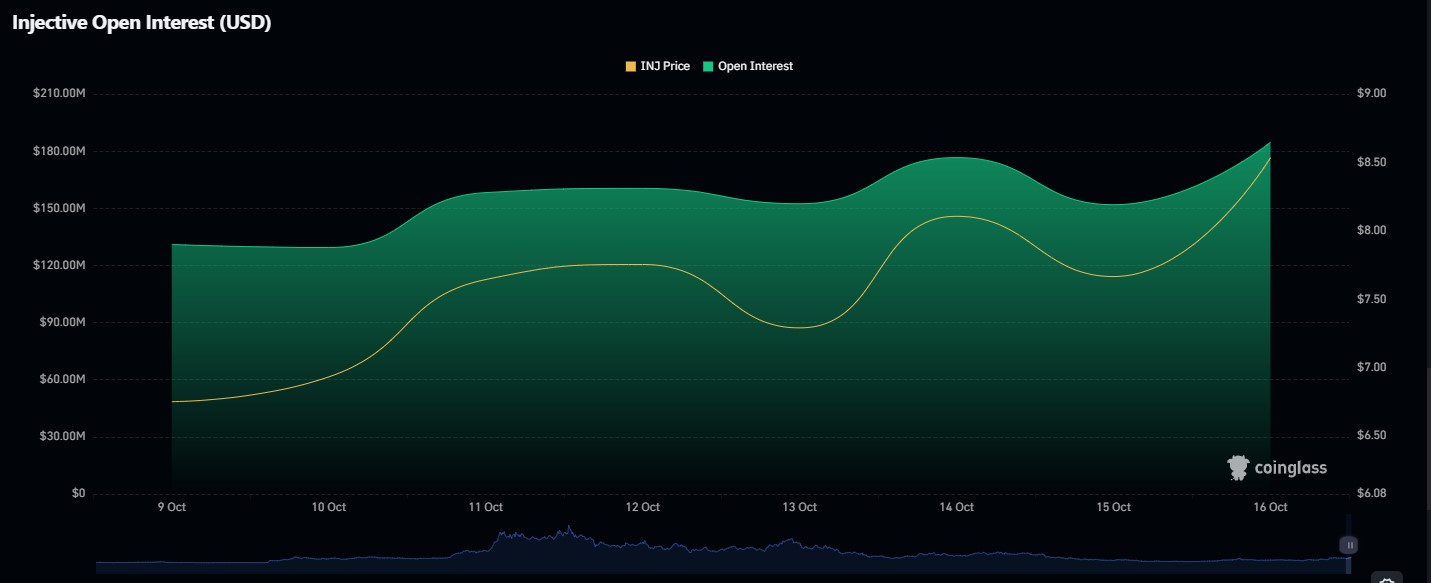1431x583 pixels.
Task: Click the 14 Oct date label
Action: pos(957,507)
